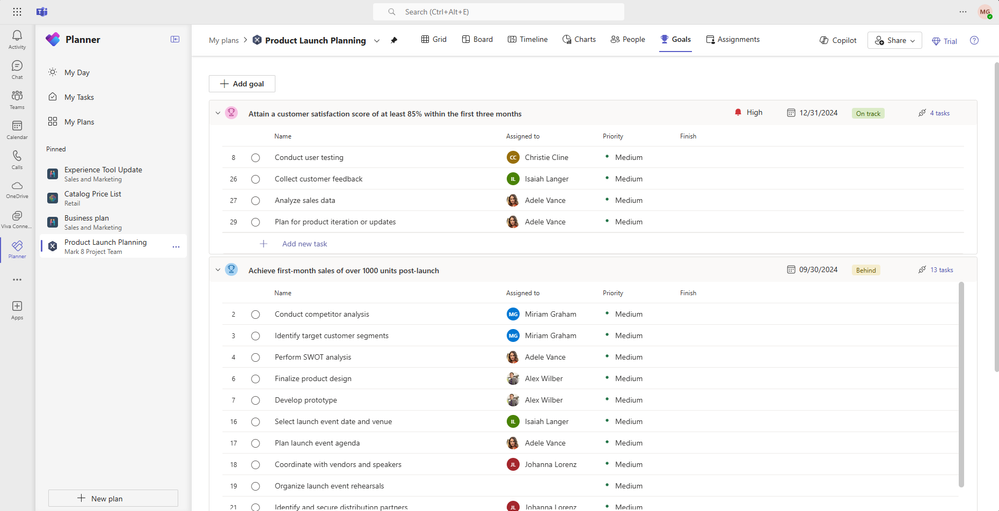Change priority of Plan launch event agenda
This screenshot has height=511, width=999.
[624, 443]
